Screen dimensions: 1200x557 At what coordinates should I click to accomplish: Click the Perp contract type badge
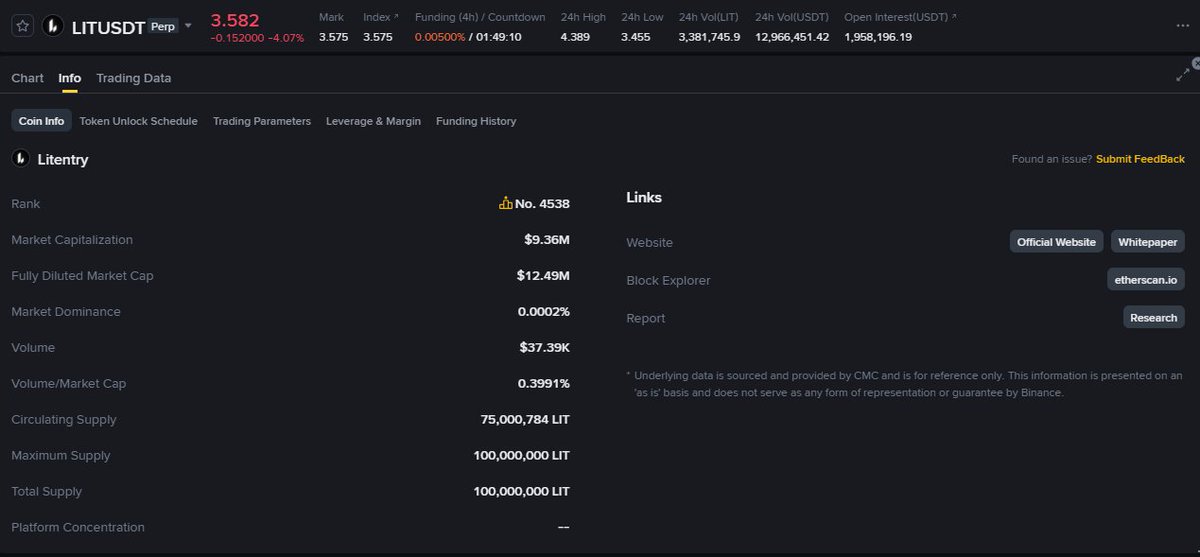click(x=162, y=27)
